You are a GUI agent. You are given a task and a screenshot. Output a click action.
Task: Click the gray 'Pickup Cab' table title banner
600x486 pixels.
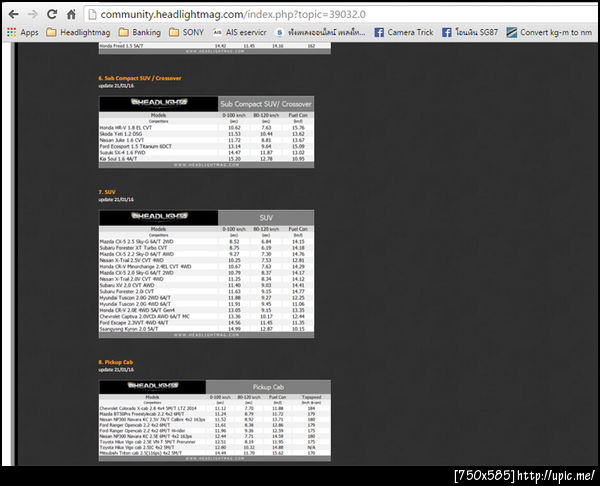(x=268, y=387)
